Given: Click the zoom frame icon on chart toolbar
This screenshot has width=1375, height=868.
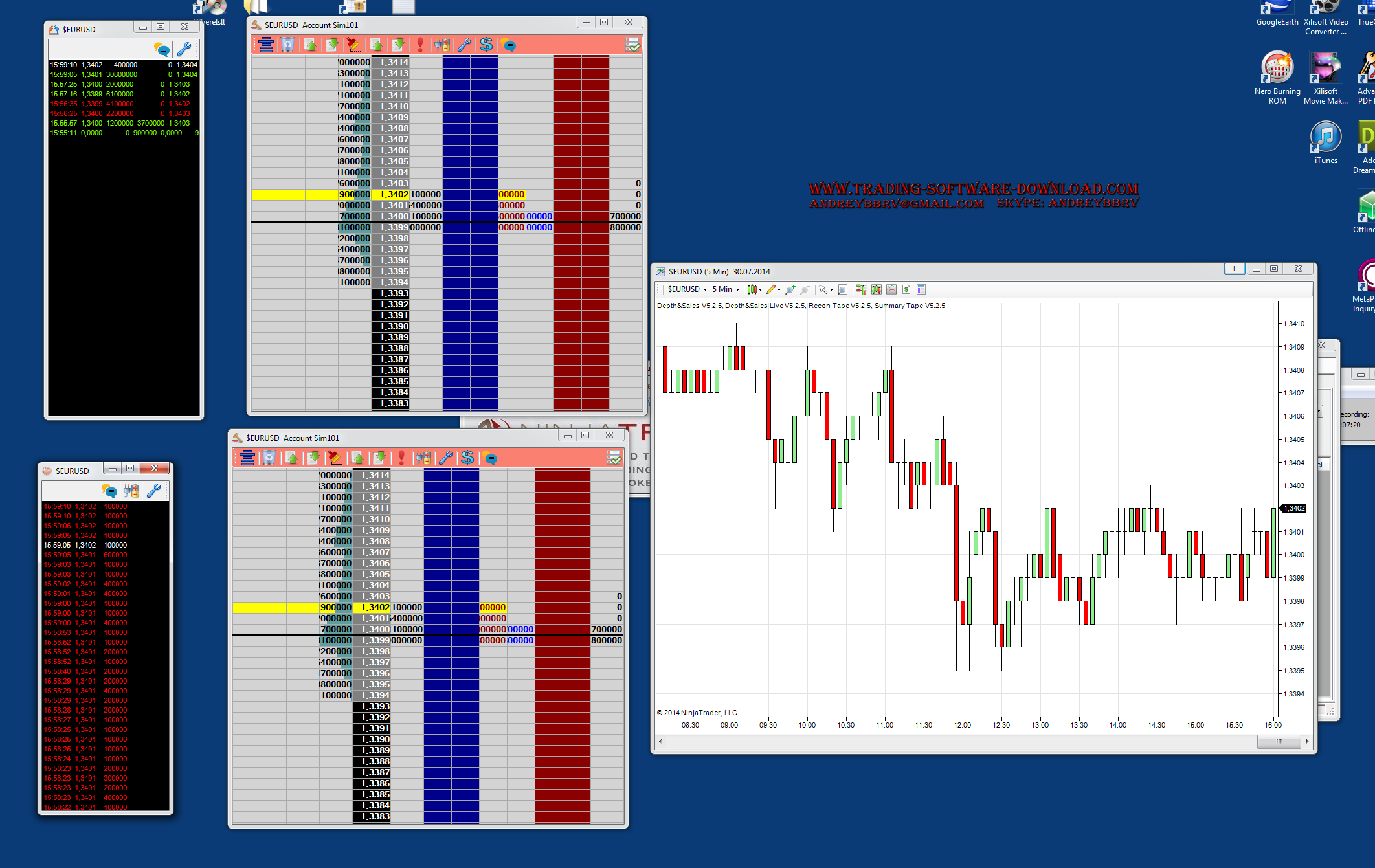Looking at the screenshot, I should pyautogui.click(x=842, y=289).
